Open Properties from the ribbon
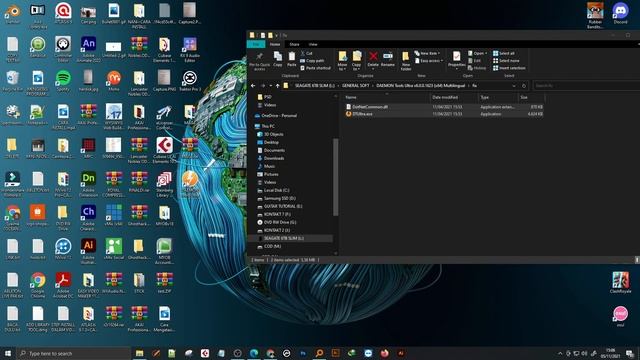The height and width of the screenshot is (360, 640). click(x=456, y=60)
